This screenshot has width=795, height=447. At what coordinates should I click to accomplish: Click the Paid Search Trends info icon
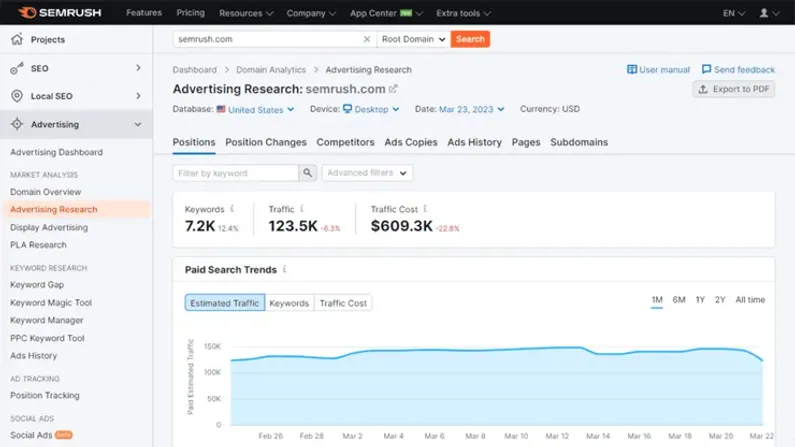click(284, 269)
